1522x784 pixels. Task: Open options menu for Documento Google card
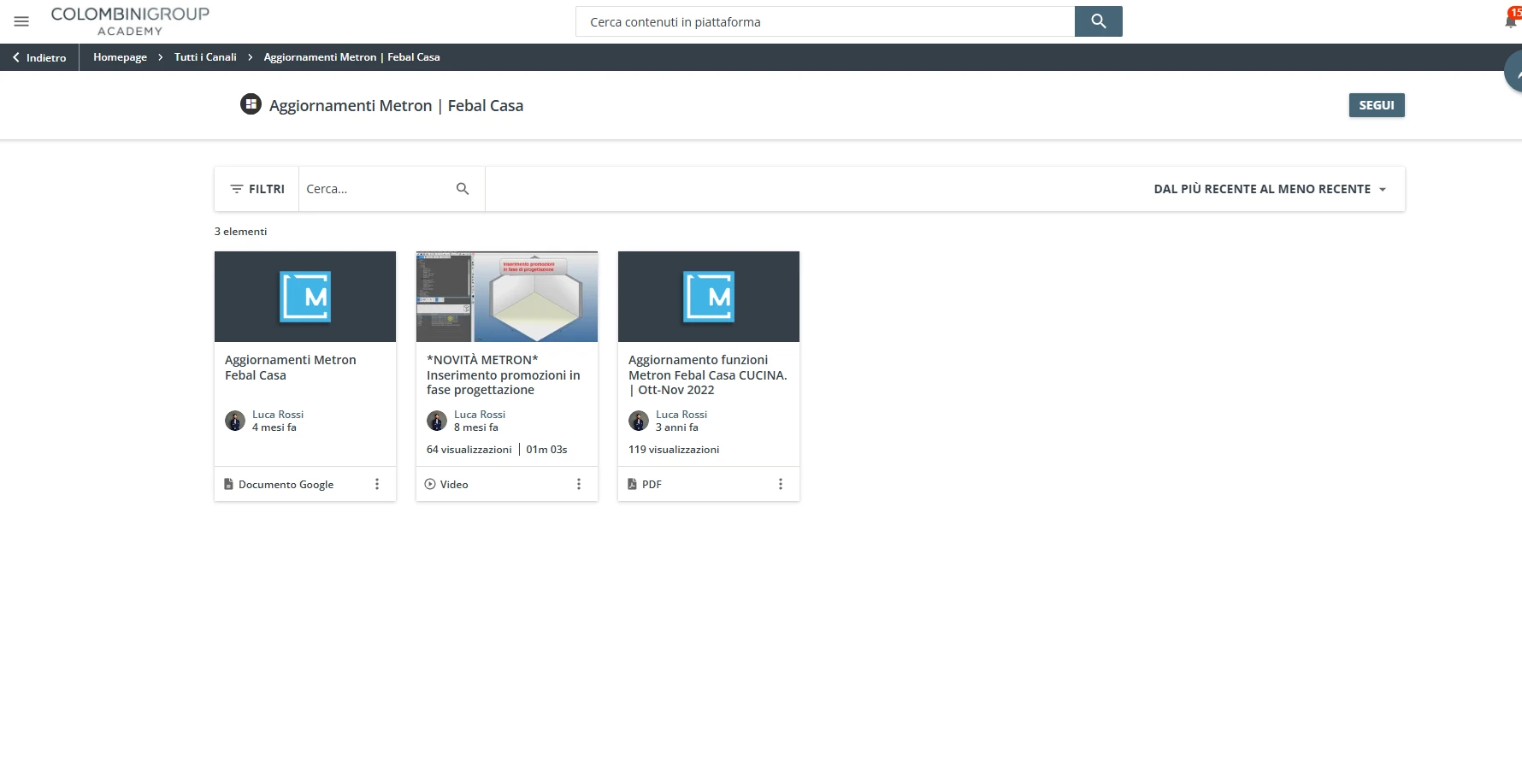[x=377, y=484]
